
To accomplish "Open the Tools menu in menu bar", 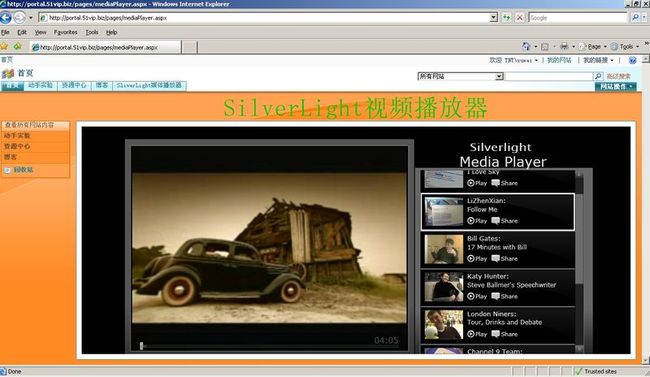I will point(92,32).
